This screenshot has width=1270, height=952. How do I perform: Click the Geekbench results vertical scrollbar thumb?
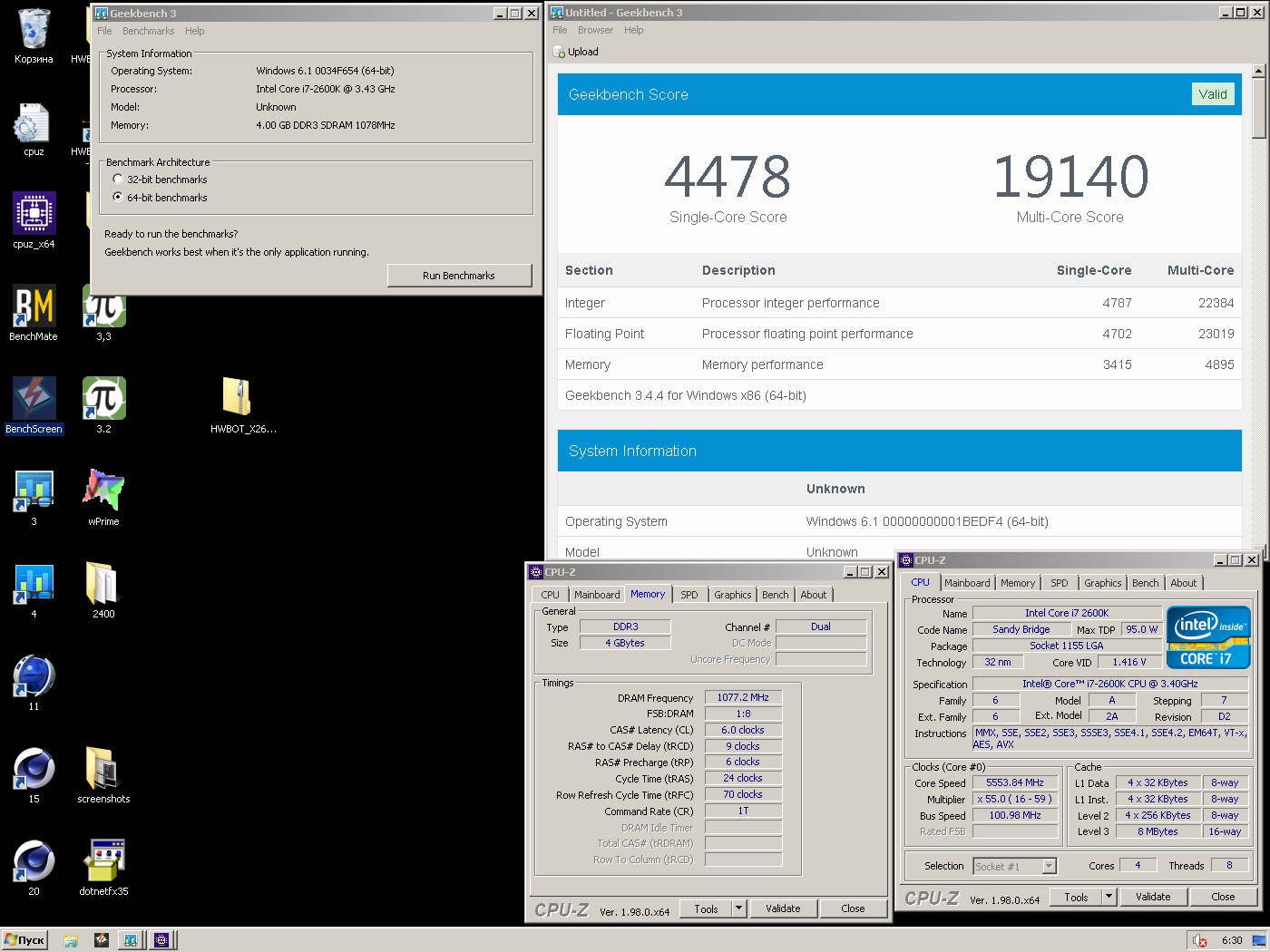click(x=1259, y=107)
